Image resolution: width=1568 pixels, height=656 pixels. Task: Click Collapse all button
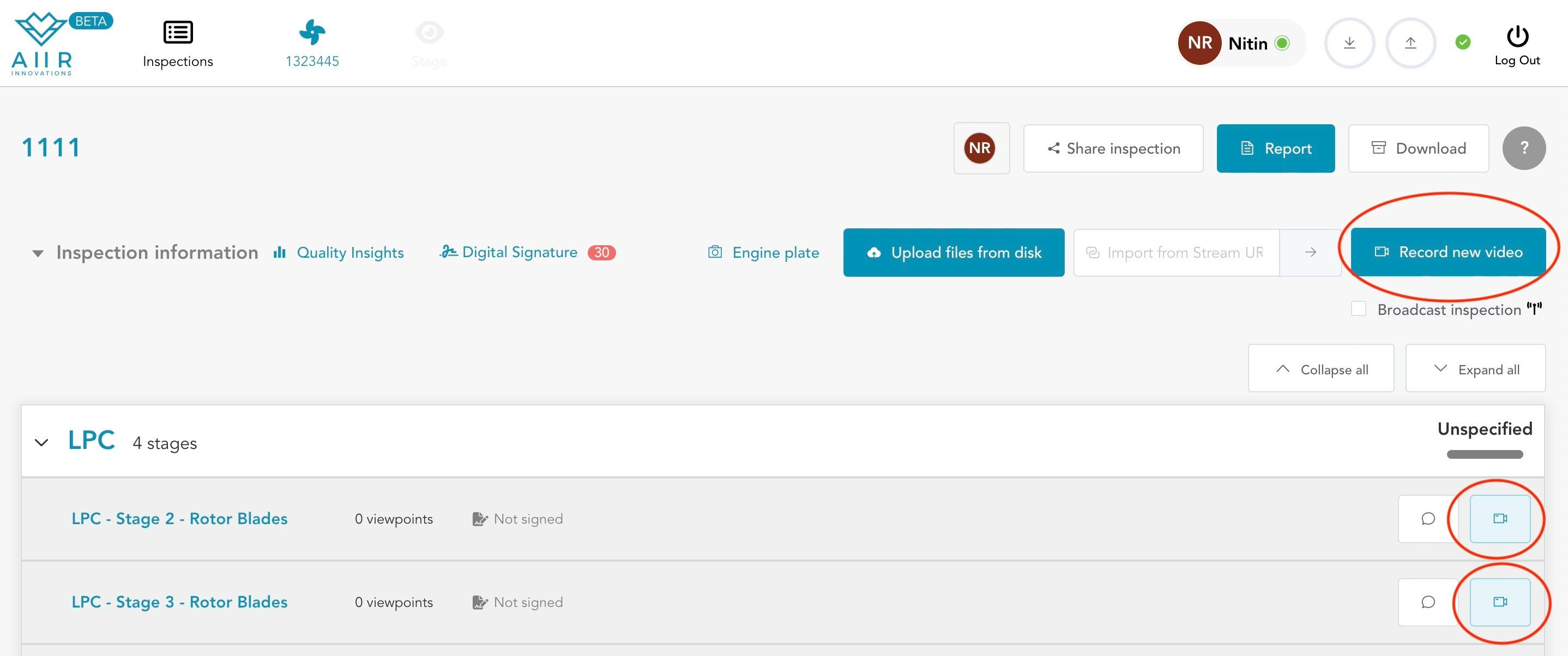click(x=1321, y=369)
